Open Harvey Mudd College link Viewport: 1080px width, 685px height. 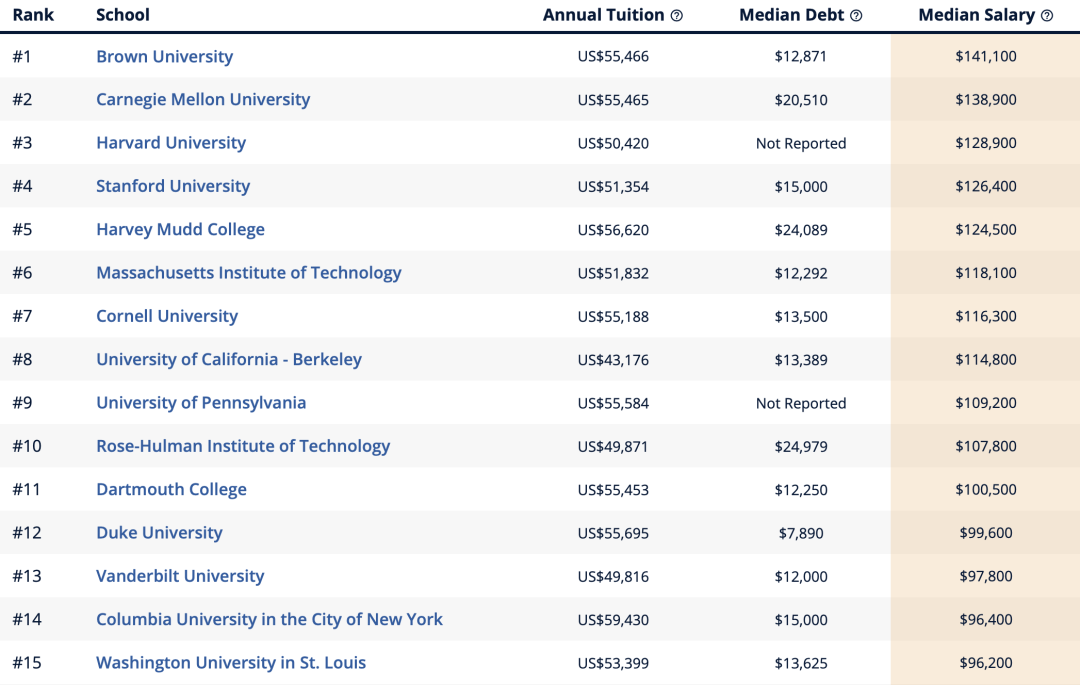[180, 230]
